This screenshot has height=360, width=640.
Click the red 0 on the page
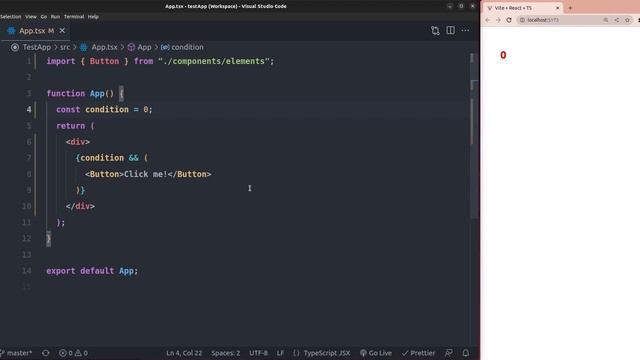[x=503, y=55]
